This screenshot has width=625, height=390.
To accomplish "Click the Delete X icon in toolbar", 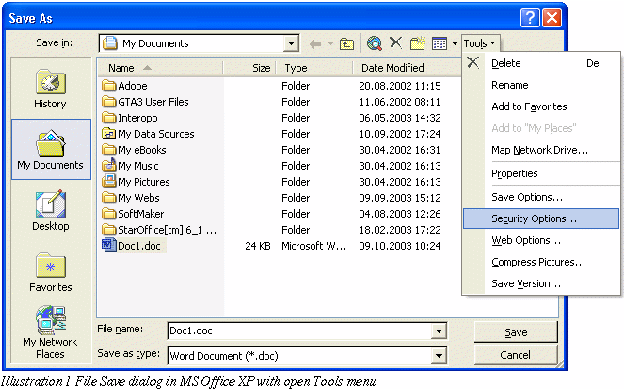I will pyautogui.click(x=396, y=42).
